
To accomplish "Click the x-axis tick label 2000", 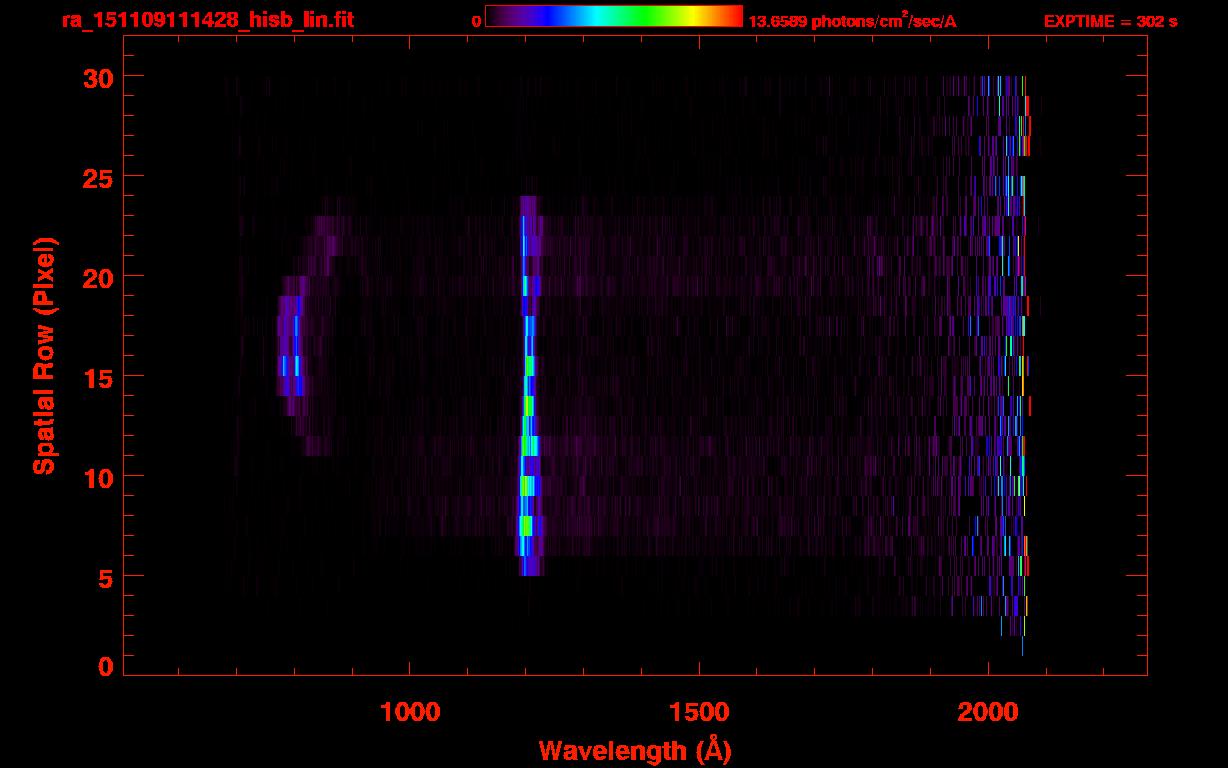I will [988, 712].
